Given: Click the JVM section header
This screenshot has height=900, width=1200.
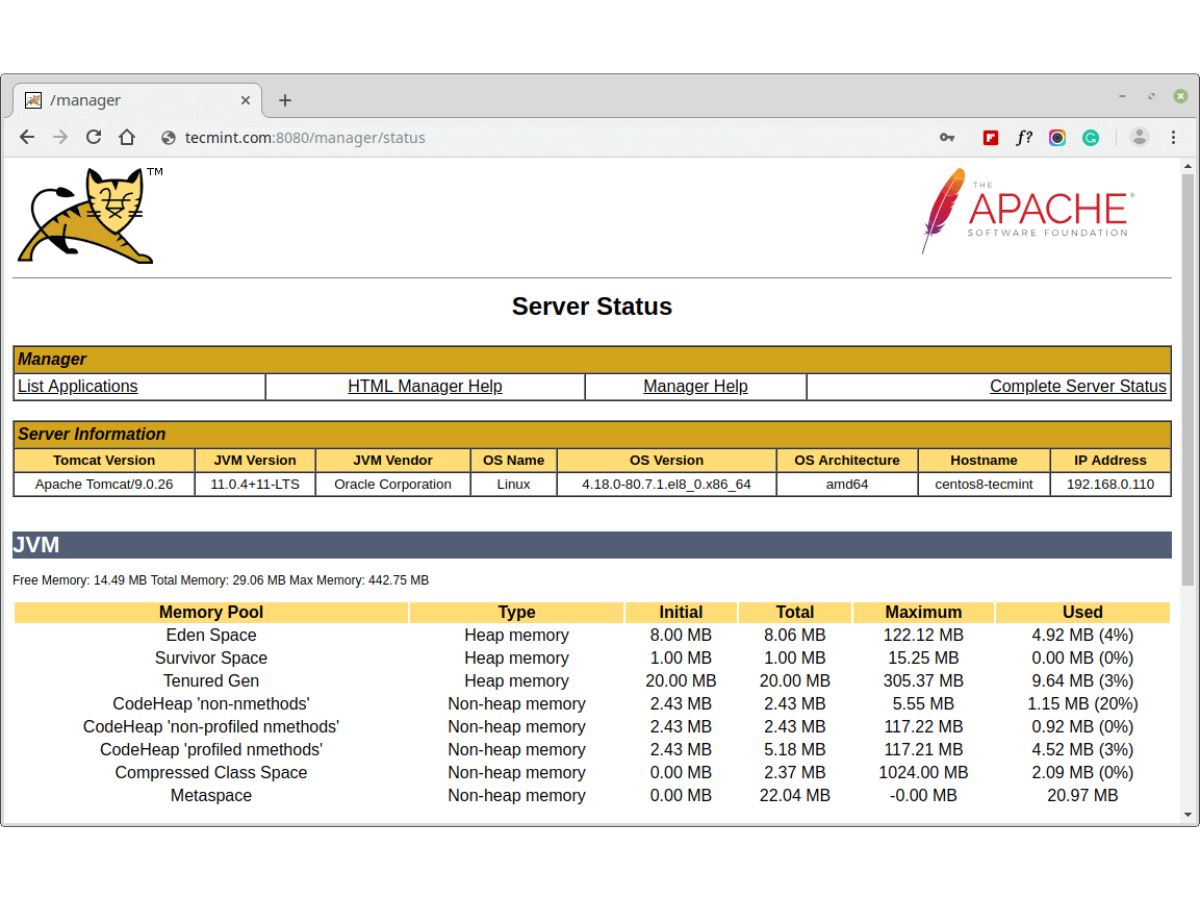Looking at the screenshot, I should tap(592, 545).
